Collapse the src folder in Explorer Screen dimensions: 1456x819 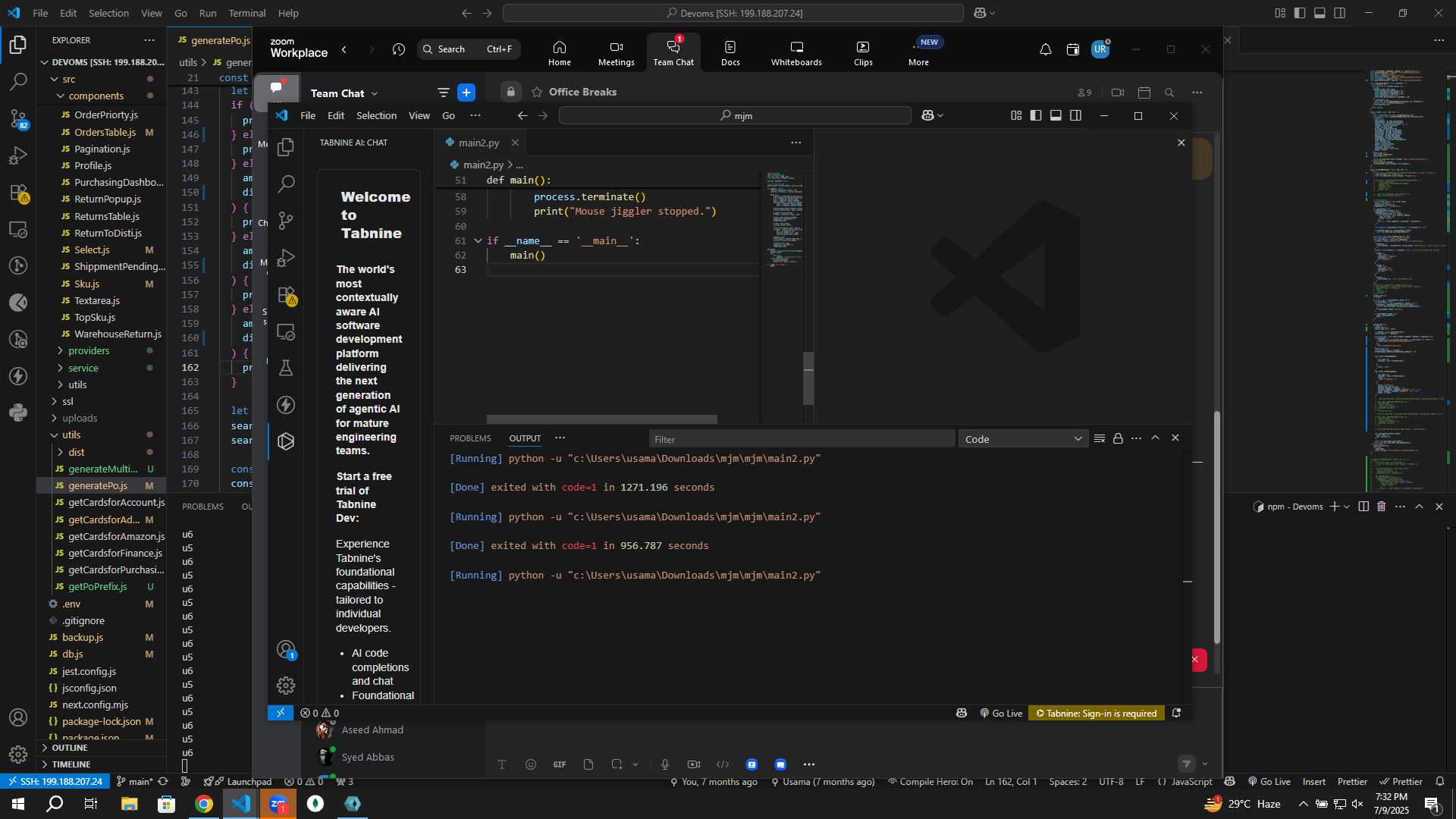tap(55, 79)
